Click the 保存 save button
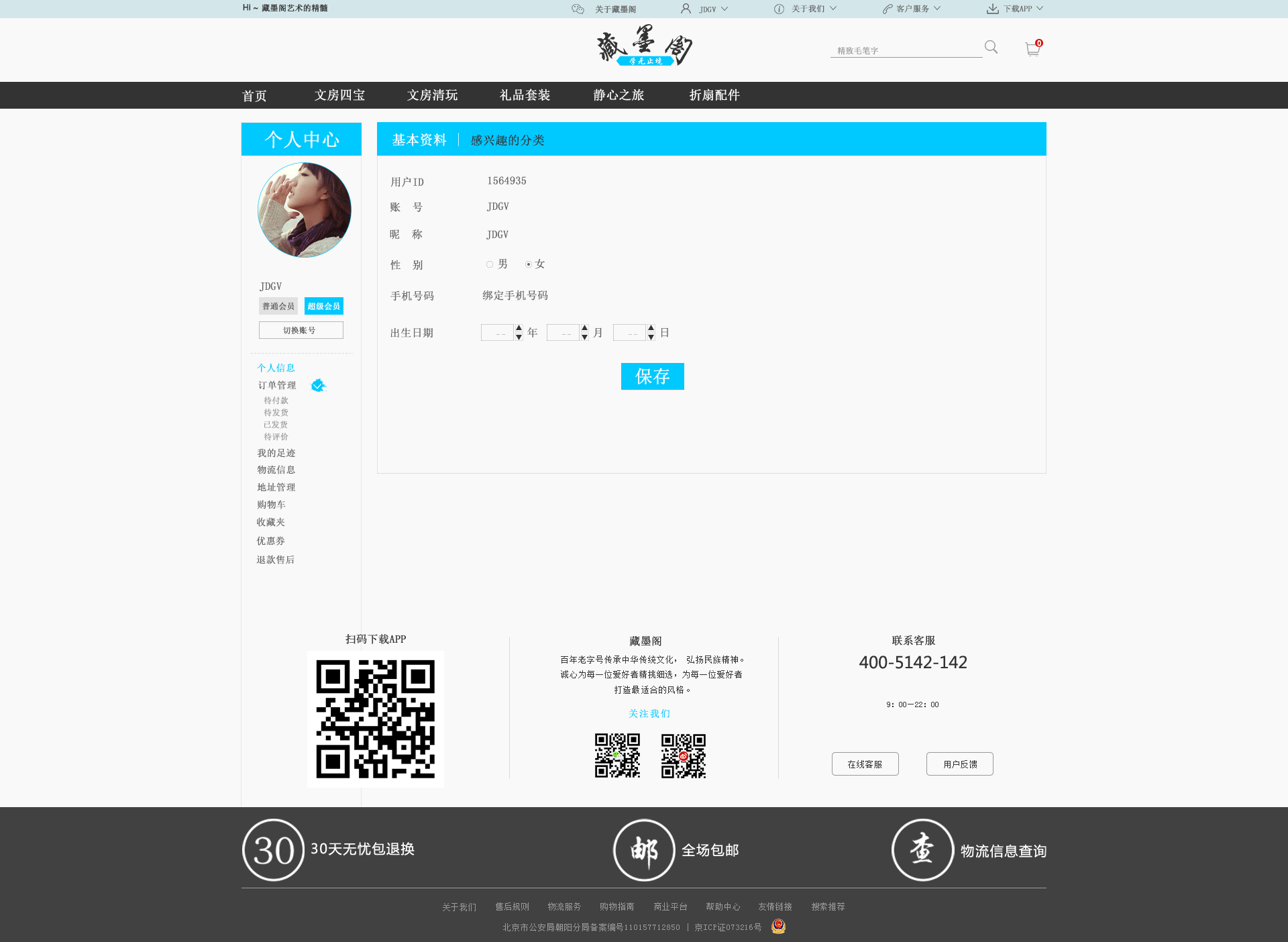 [x=652, y=376]
